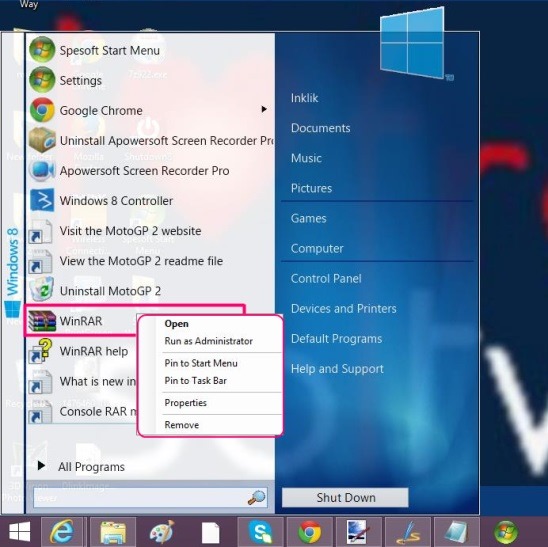The width and height of the screenshot is (548, 547).
Task: Open WinRAR help shortcut icon
Action: point(41,351)
